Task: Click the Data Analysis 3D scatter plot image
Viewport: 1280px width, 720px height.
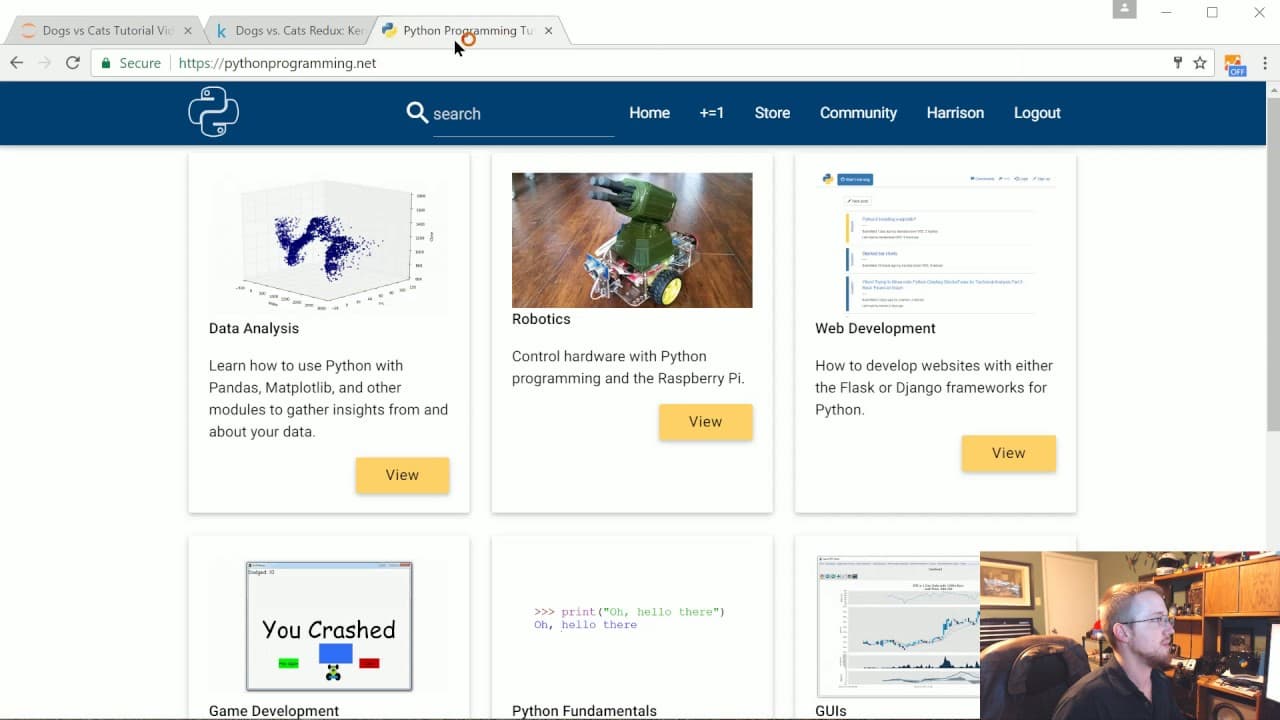Action: [x=329, y=244]
